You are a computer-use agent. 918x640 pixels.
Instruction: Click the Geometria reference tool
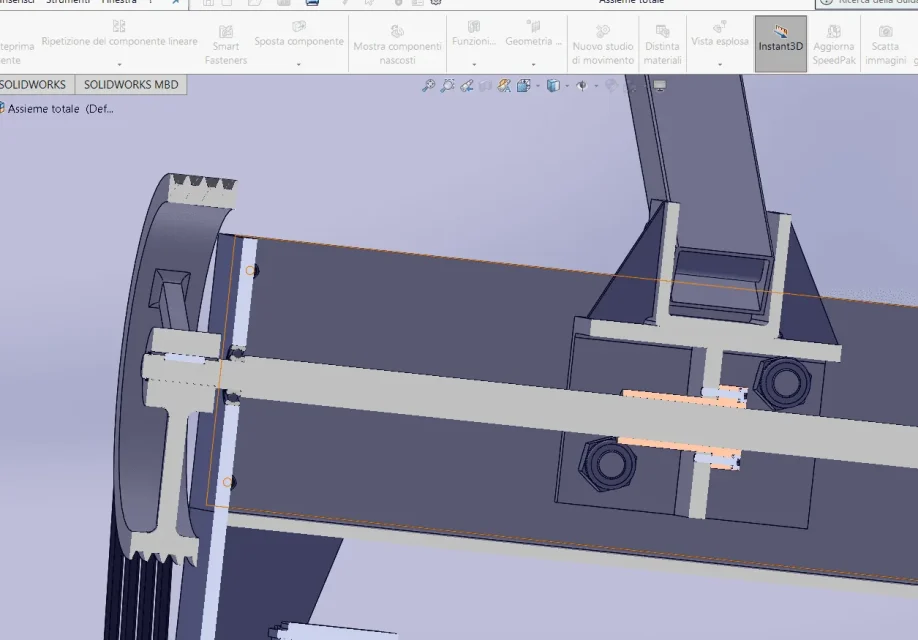533,34
